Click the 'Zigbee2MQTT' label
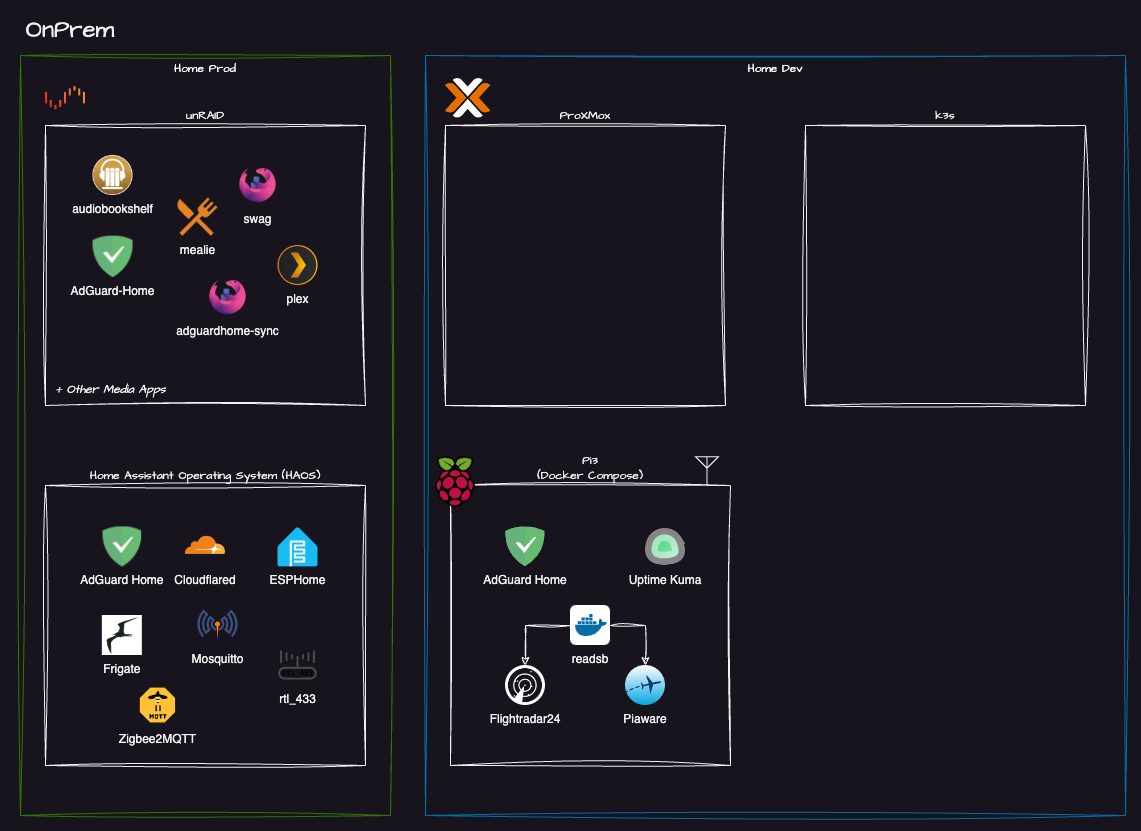The width and height of the screenshot is (1141, 831). click(157, 739)
